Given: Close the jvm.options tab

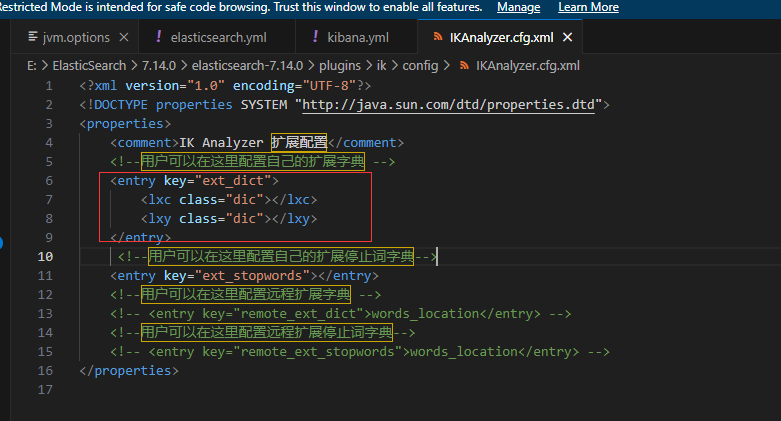Looking at the screenshot, I should pyautogui.click(x=124, y=37).
